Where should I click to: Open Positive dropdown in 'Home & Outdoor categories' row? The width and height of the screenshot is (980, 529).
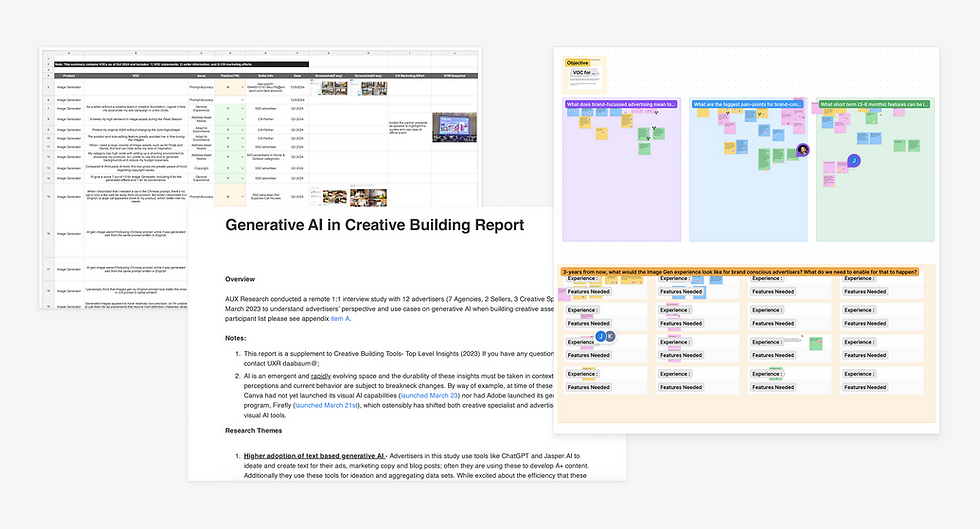(242, 157)
